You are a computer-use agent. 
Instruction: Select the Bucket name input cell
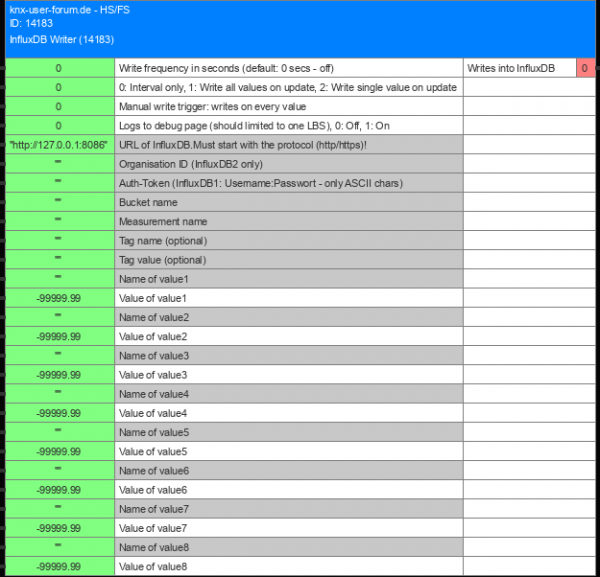59,202
